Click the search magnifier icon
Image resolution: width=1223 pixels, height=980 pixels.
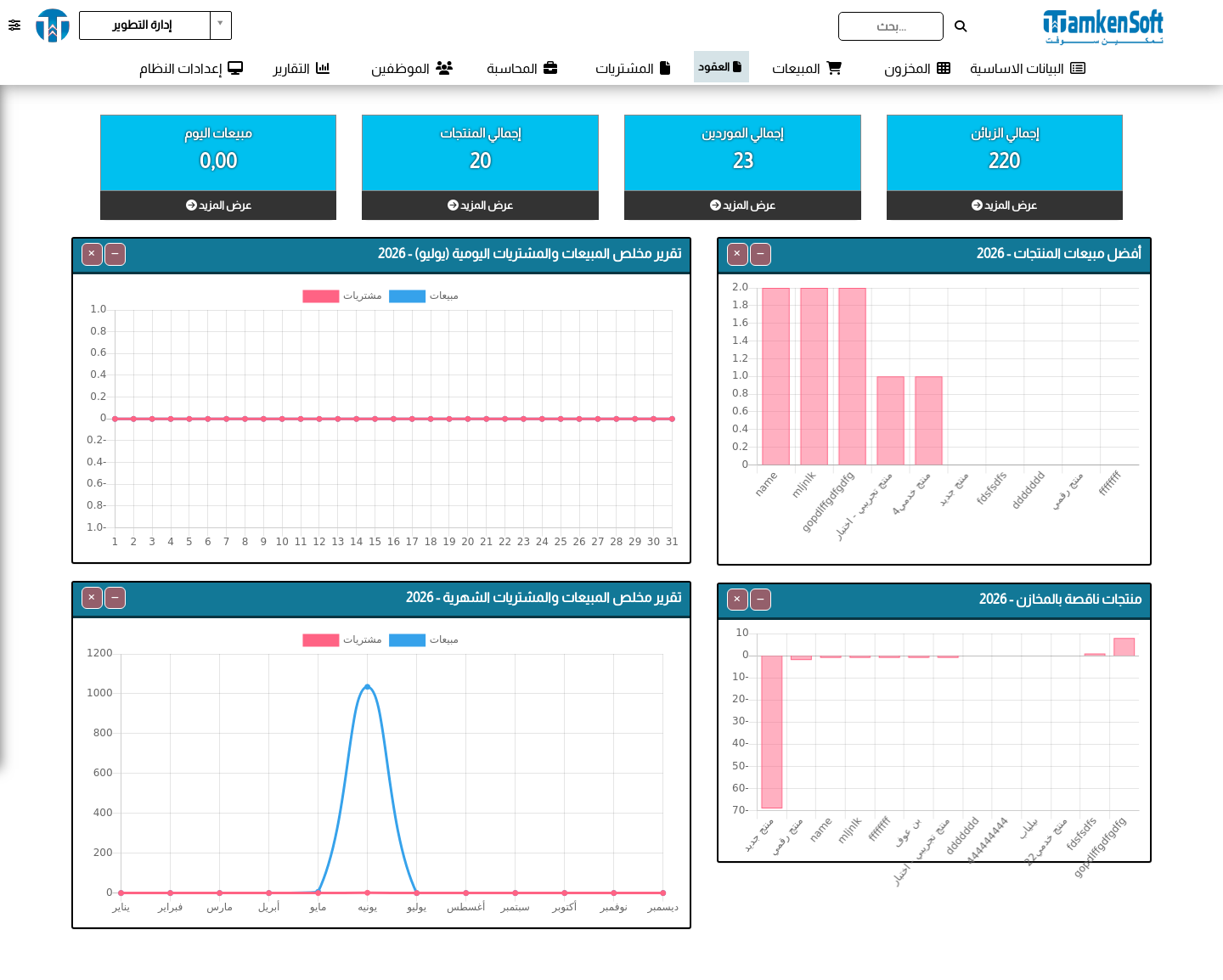coord(961,26)
